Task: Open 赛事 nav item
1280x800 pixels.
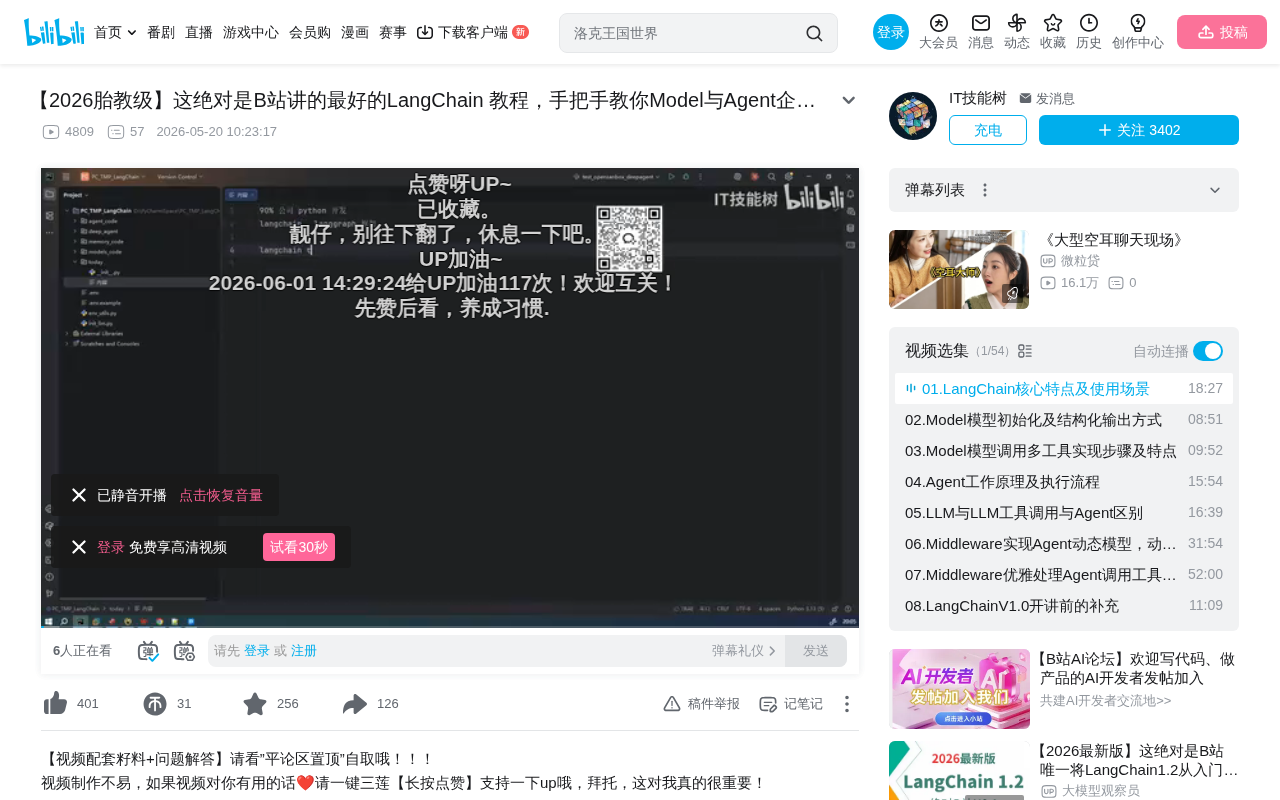Action: [393, 32]
